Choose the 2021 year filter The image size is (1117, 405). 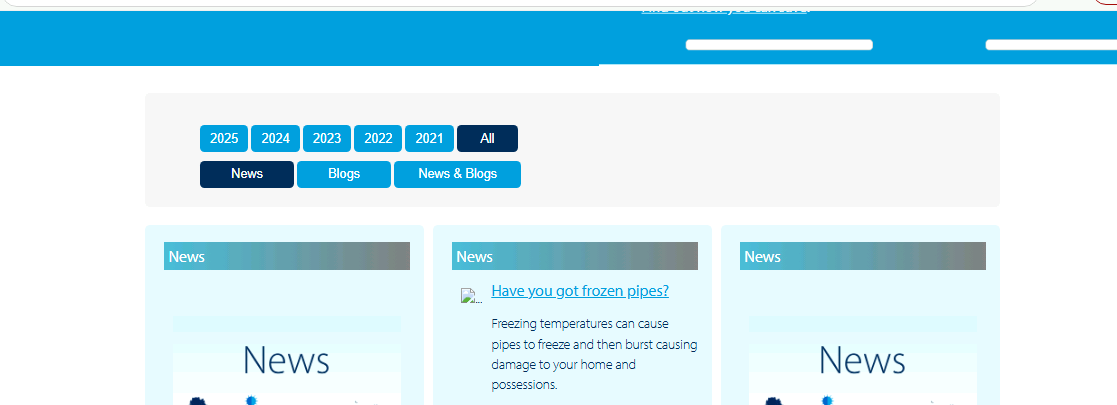pyautogui.click(x=429, y=138)
